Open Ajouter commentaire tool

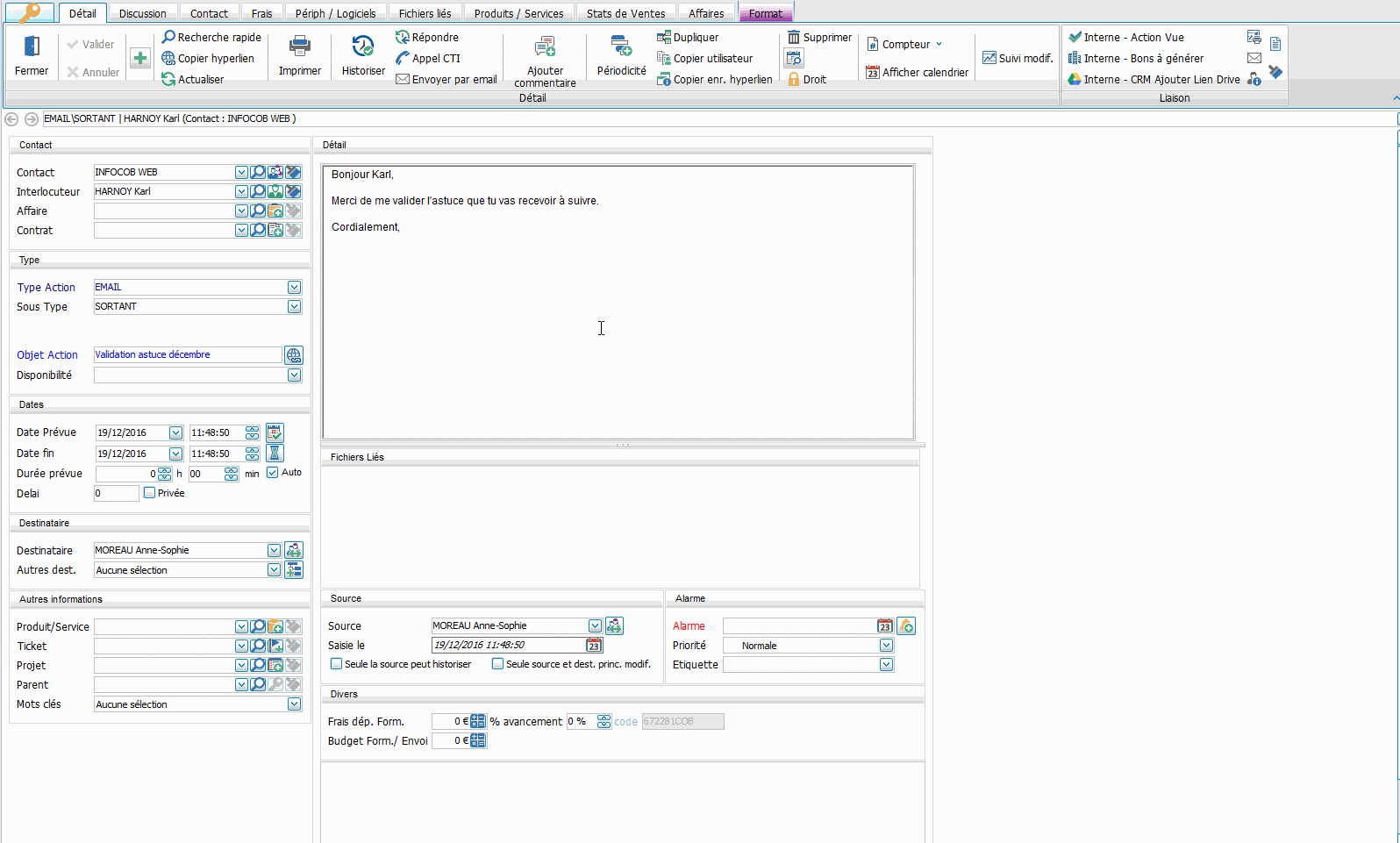coord(545,46)
